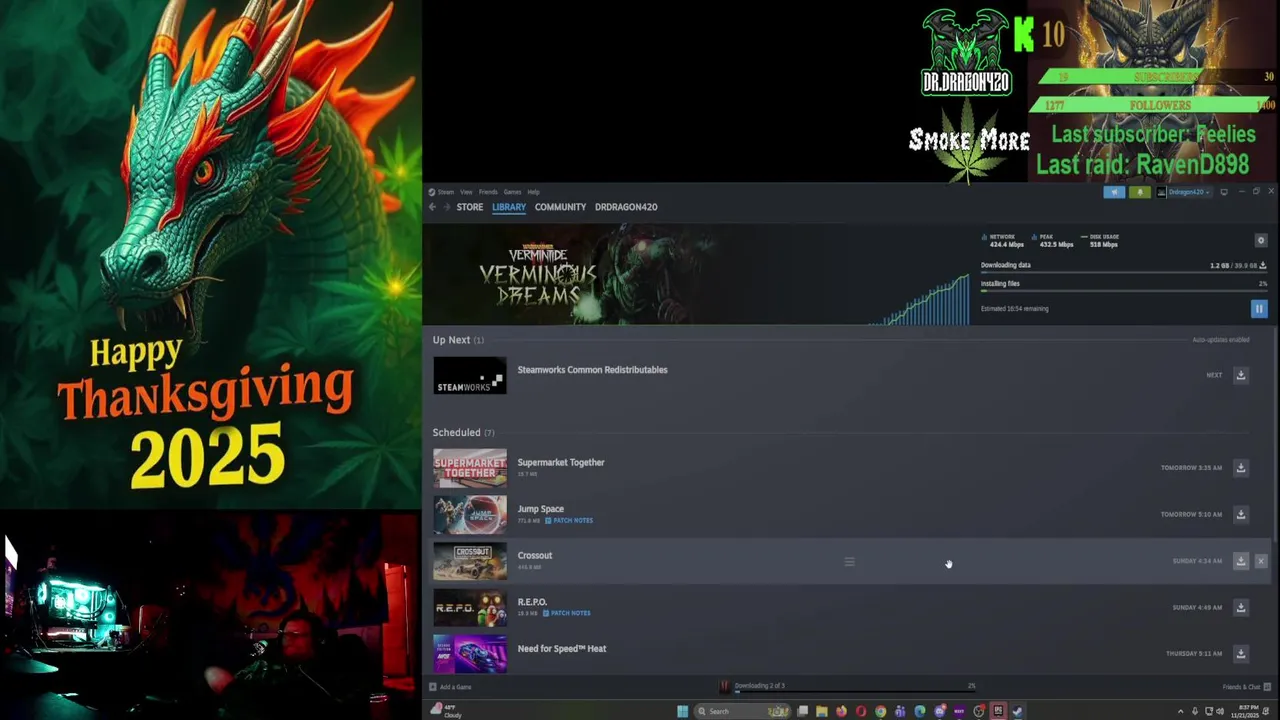Open Steamworks game thumbnail
Viewport: 1280px width, 720px height.
click(470, 375)
